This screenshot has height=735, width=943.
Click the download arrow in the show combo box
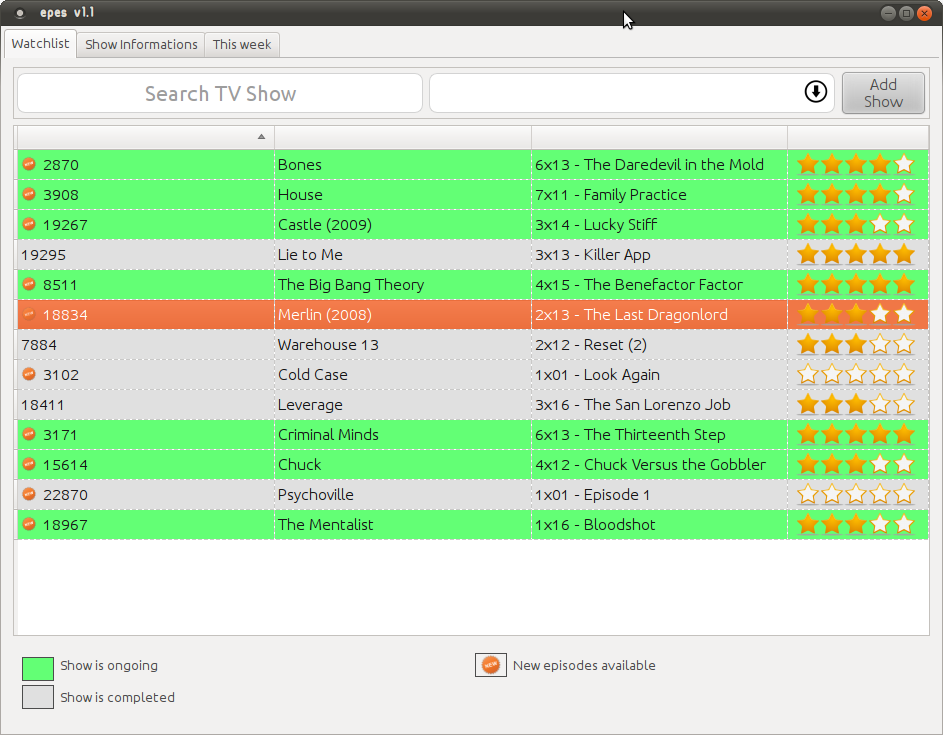click(x=816, y=92)
